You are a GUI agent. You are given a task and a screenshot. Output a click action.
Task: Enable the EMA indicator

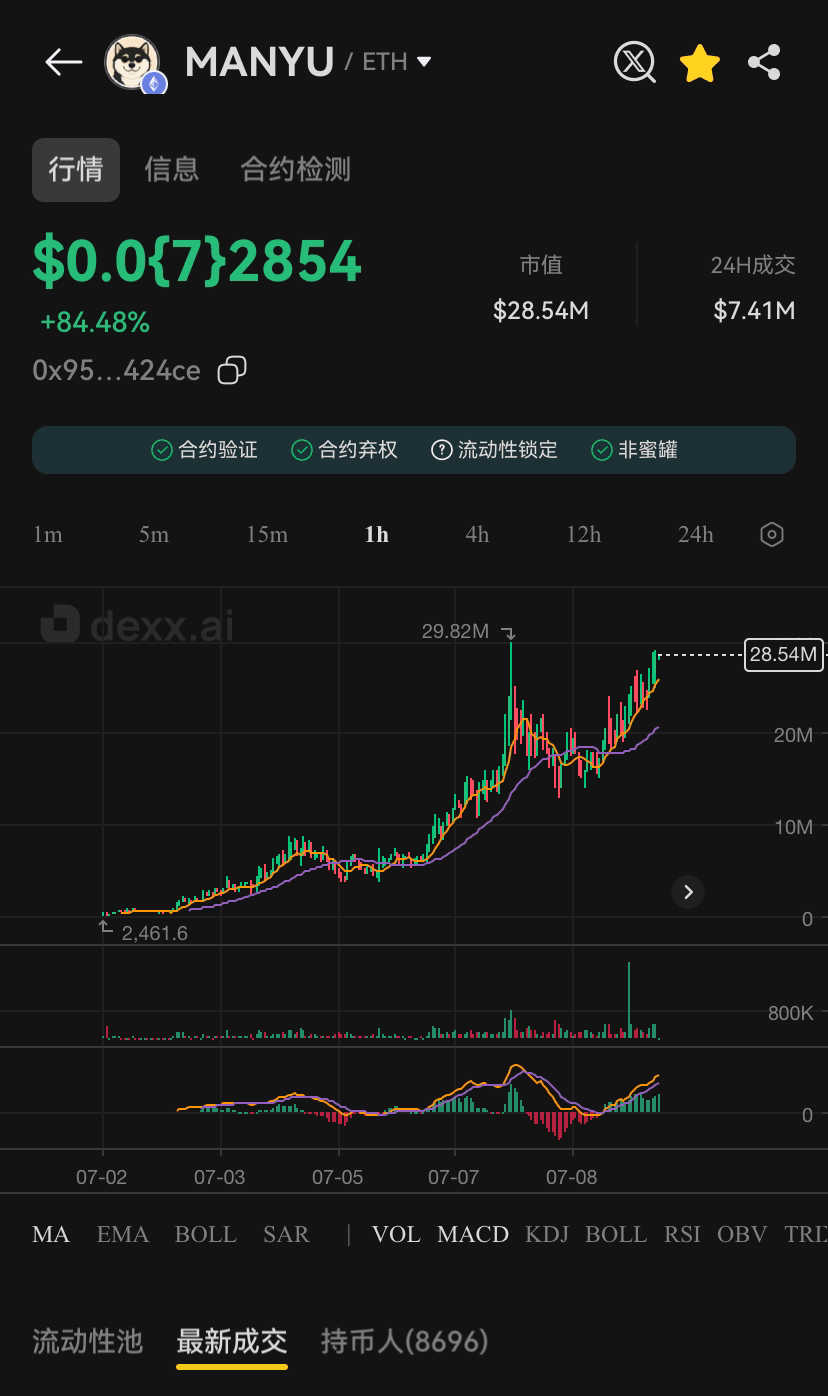pyautogui.click(x=122, y=1234)
